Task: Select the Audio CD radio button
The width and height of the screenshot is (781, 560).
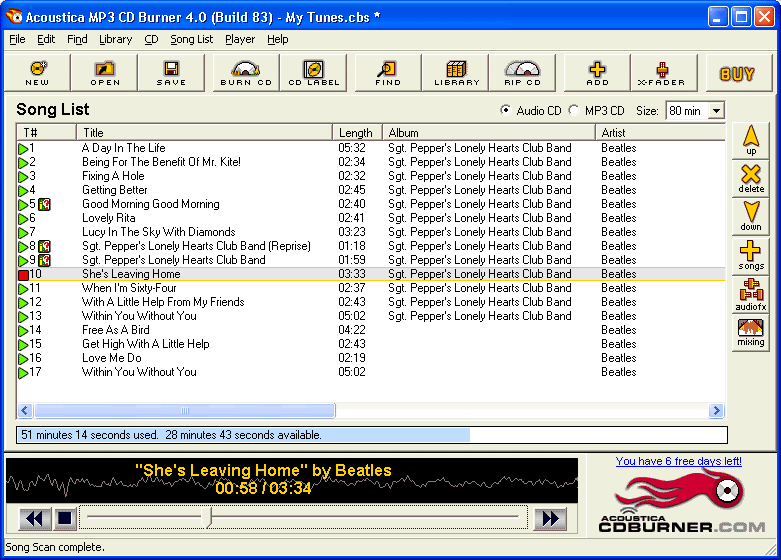Action: click(x=506, y=110)
